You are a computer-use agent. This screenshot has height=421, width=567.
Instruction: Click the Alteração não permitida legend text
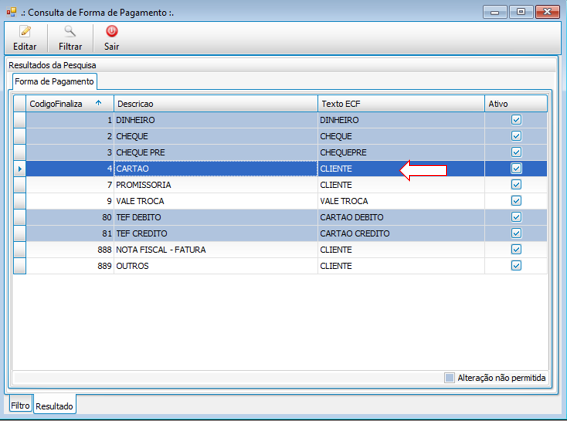click(501, 378)
